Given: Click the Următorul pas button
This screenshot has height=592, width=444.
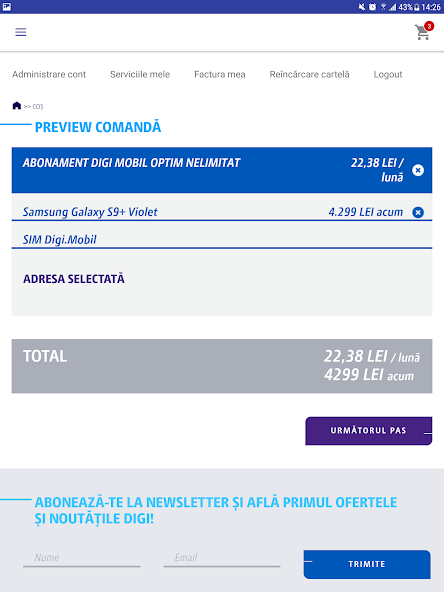Looking at the screenshot, I should point(368,431).
